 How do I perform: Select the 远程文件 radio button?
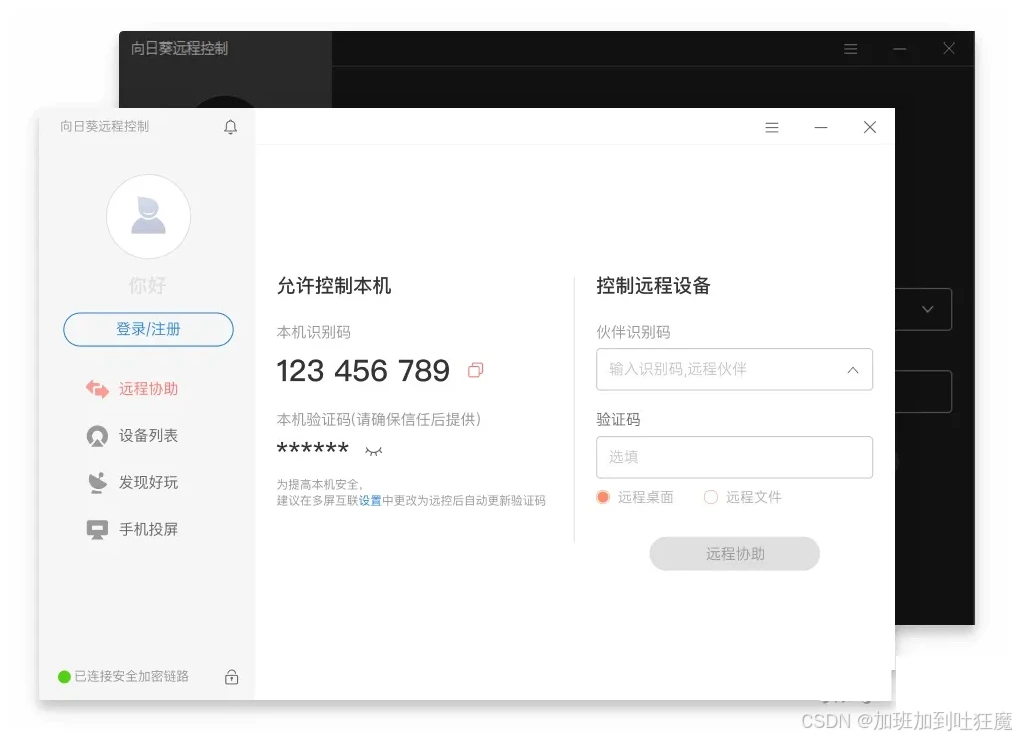[x=711, y=497]
